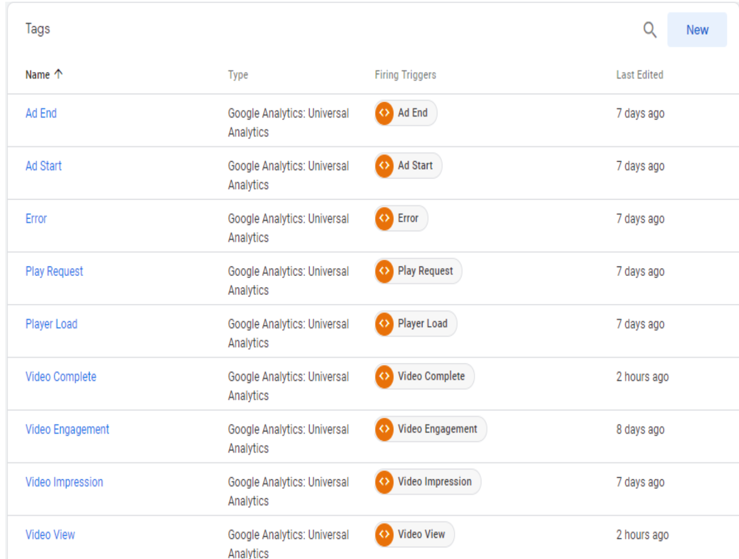The height and width of the screenshot is (559, 739).
Task: Click '7 days ago' in Video Impression row
Action: click(640, 483)
